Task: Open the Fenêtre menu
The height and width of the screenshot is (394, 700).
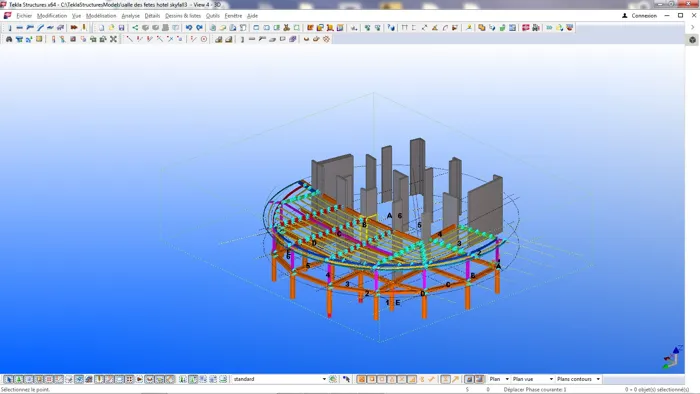Action: click(233, 16)
